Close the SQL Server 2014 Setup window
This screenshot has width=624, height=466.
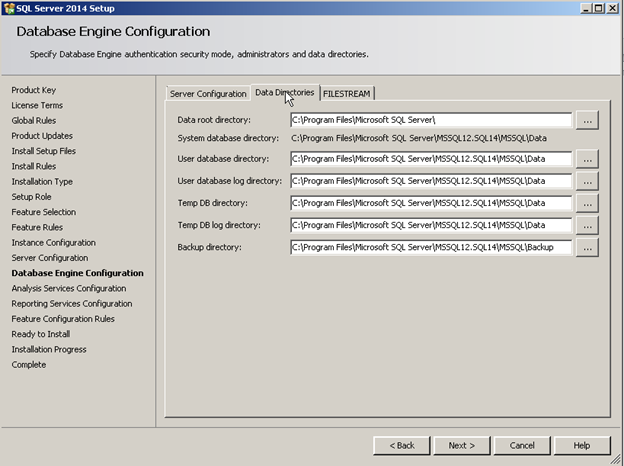click(x=612, y=8)
